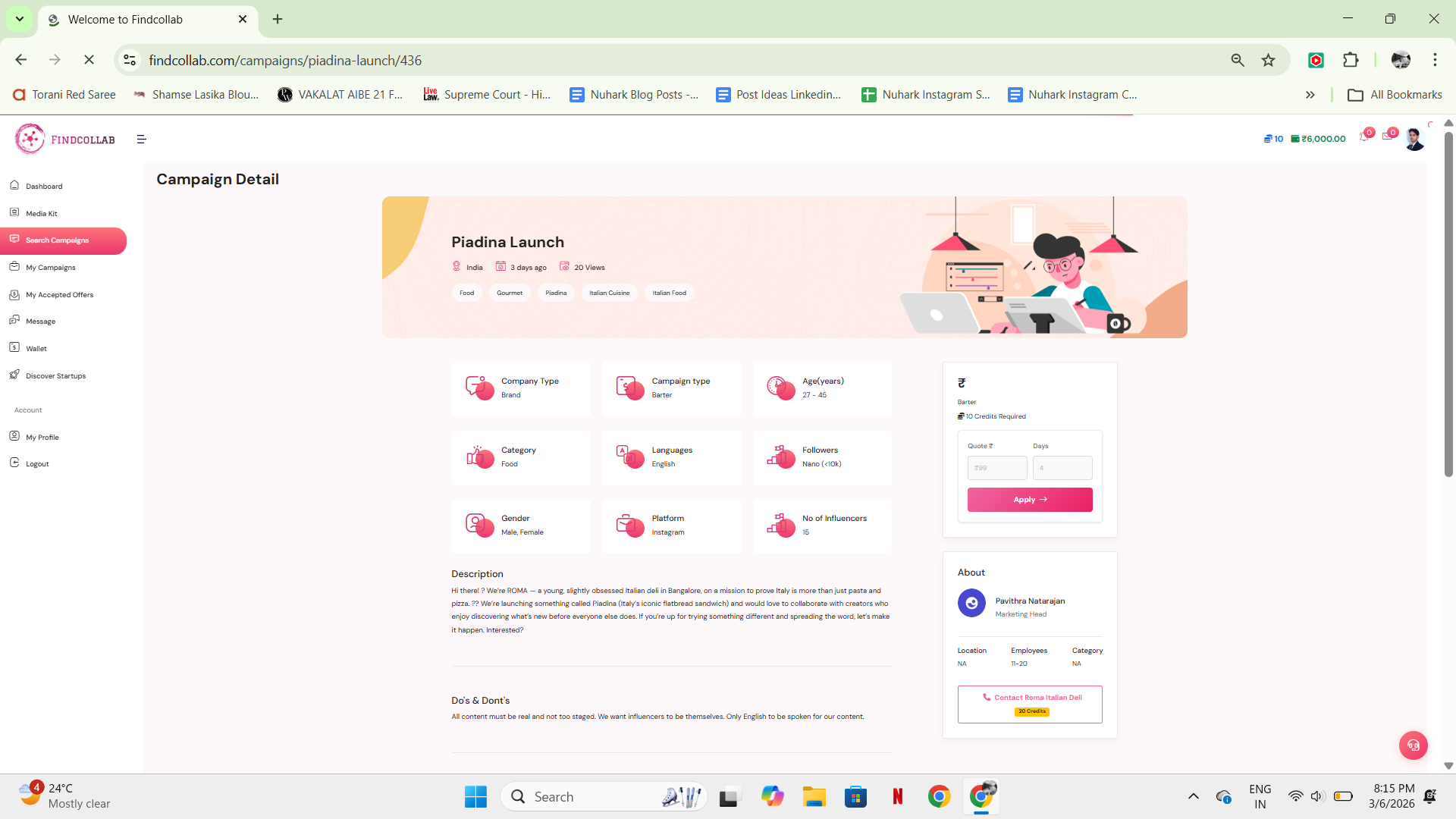Click the Age(years) card icon
Screen dimensions: 1456x819
[781, 388]
